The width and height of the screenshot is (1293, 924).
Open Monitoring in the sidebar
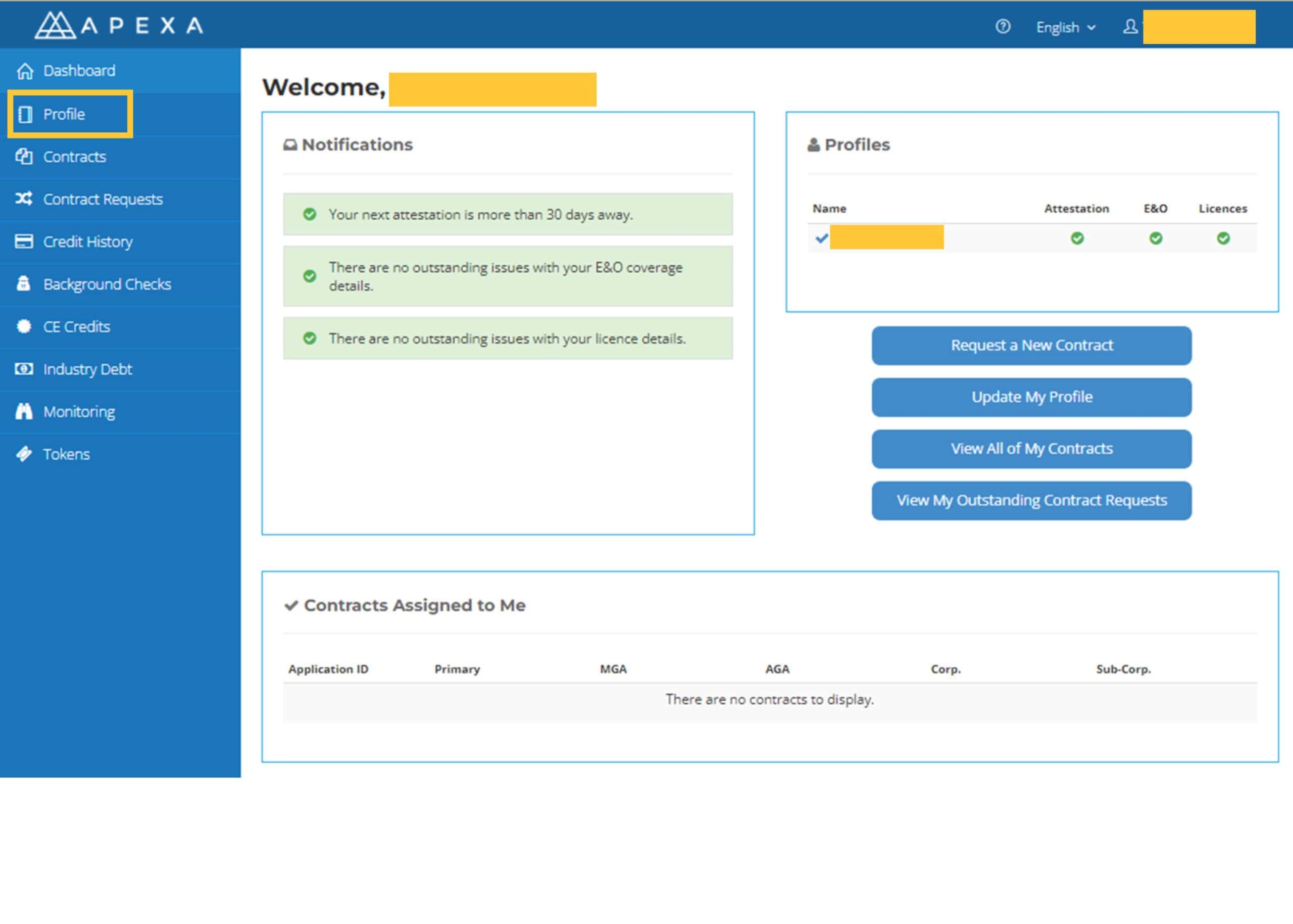79,412
